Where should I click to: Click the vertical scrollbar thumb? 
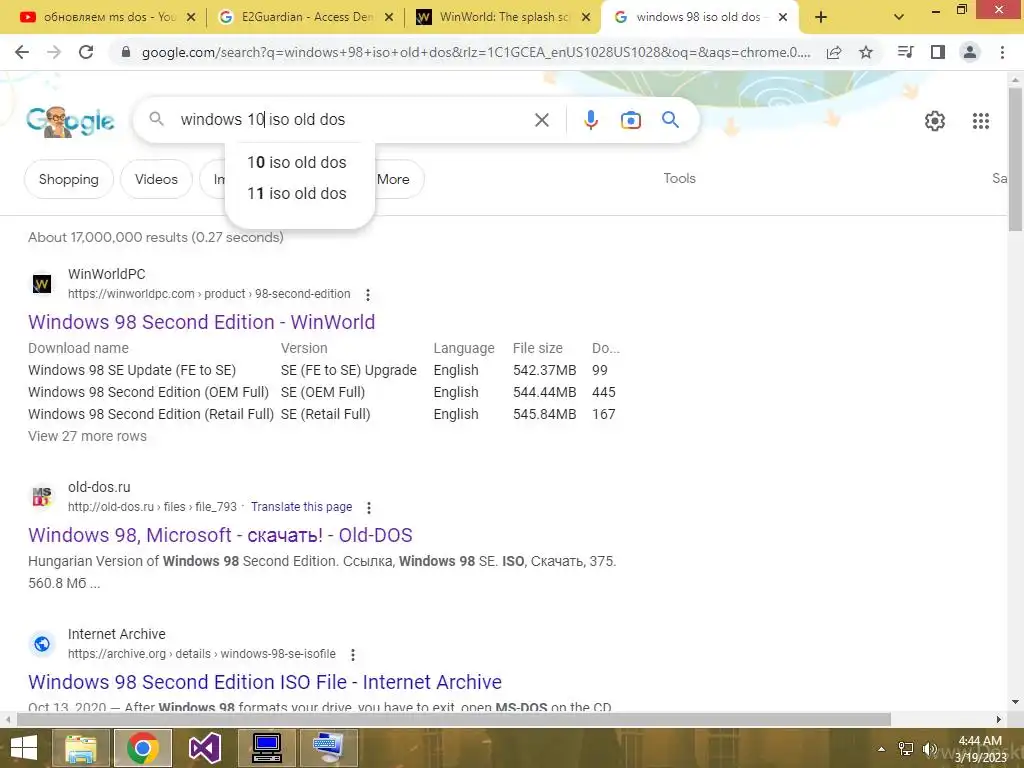click(1015, 159)
